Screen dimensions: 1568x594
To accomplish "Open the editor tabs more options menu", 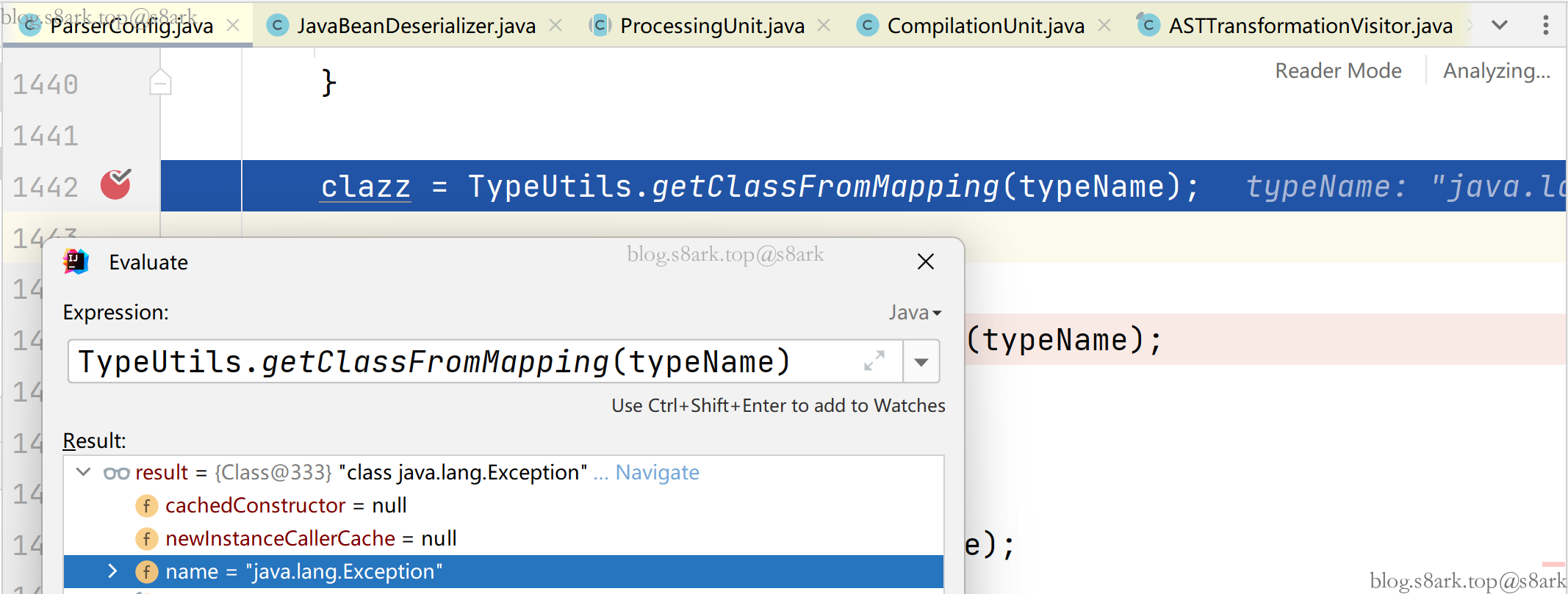I will 1546,25.
